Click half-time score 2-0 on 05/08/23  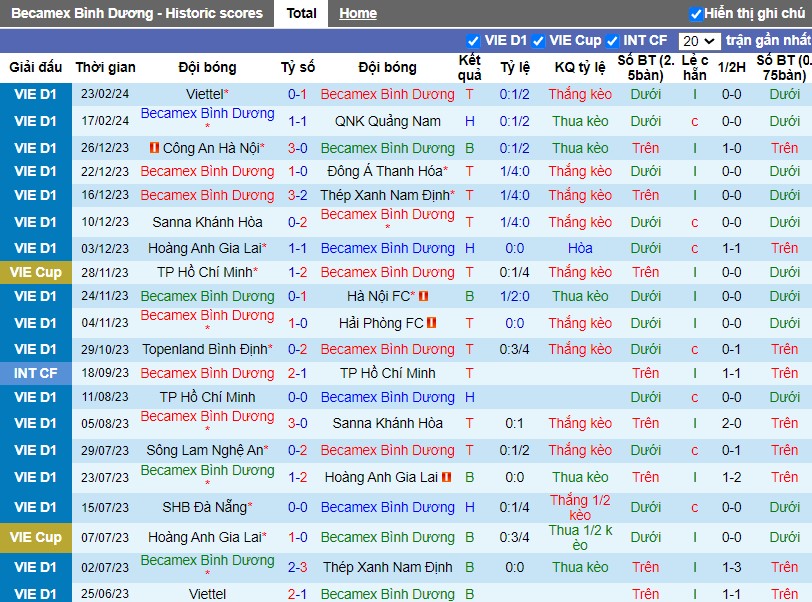(x=732, y=423)
